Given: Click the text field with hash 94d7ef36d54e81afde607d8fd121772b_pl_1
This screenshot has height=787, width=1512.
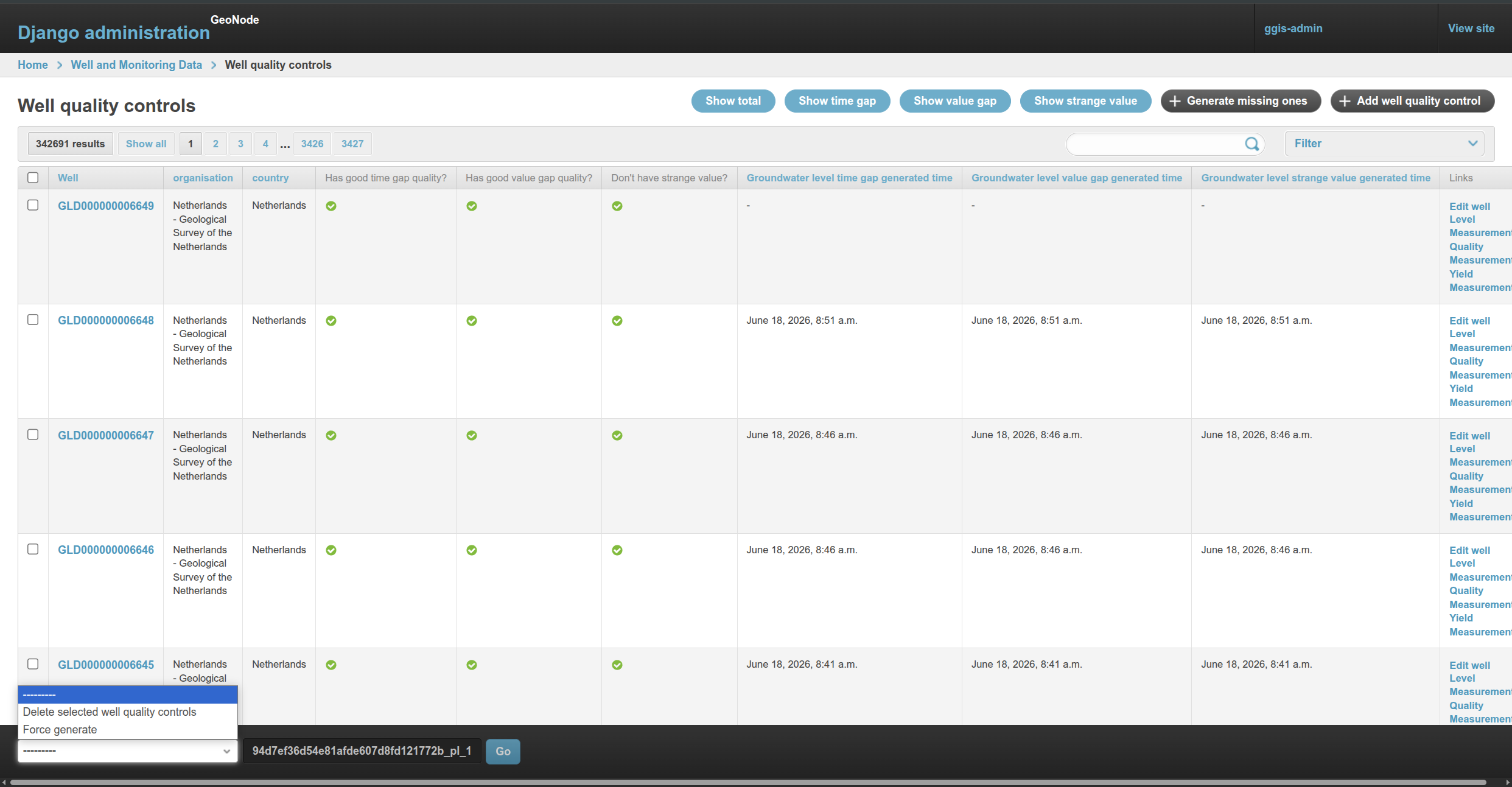Looking at the screenshot, I should point(362,751).
